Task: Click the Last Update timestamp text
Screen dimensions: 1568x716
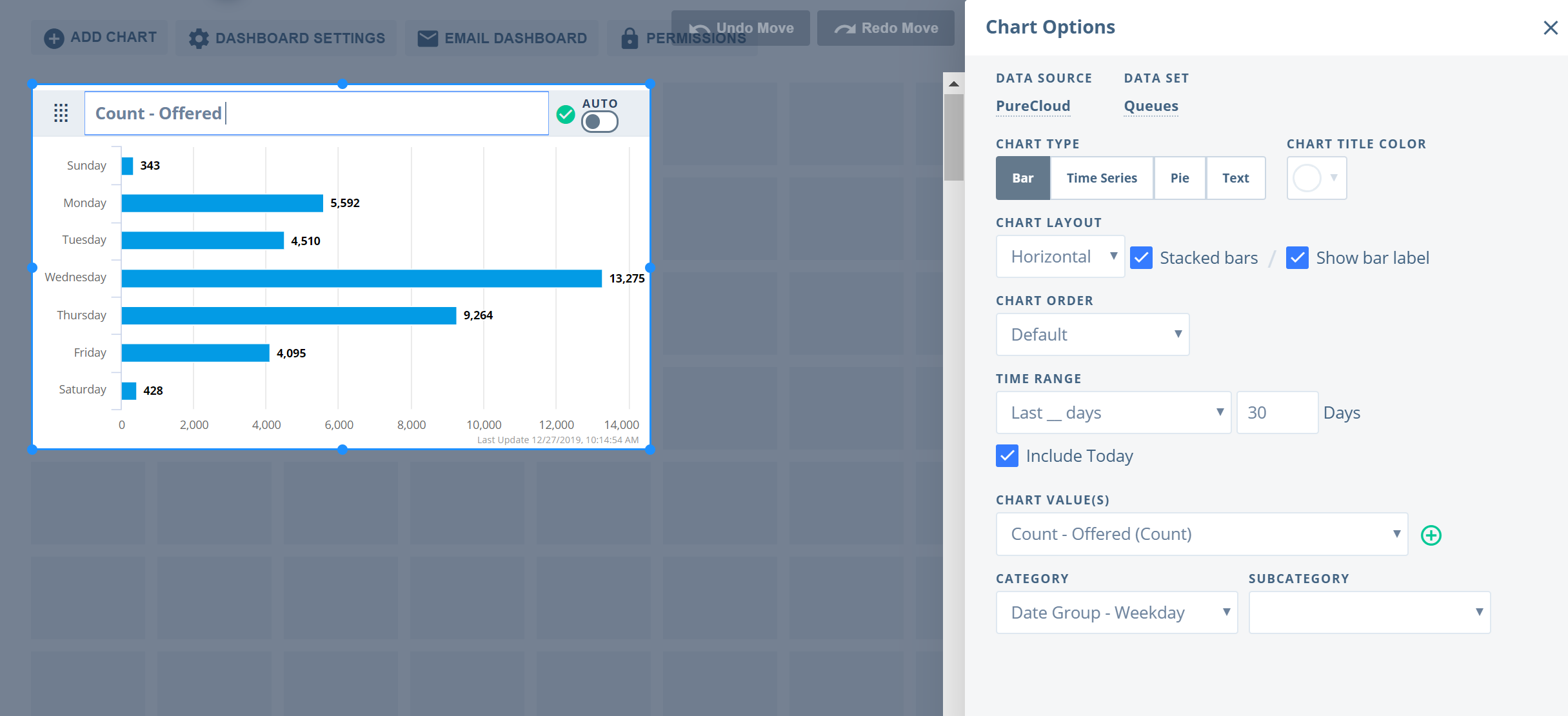Action: (558, 440)
